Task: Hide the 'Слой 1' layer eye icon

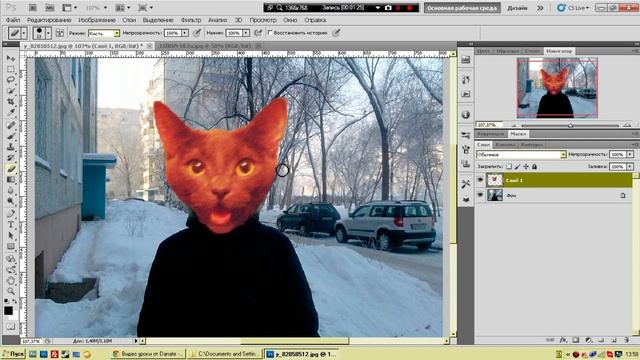Action: coord(480,180)
